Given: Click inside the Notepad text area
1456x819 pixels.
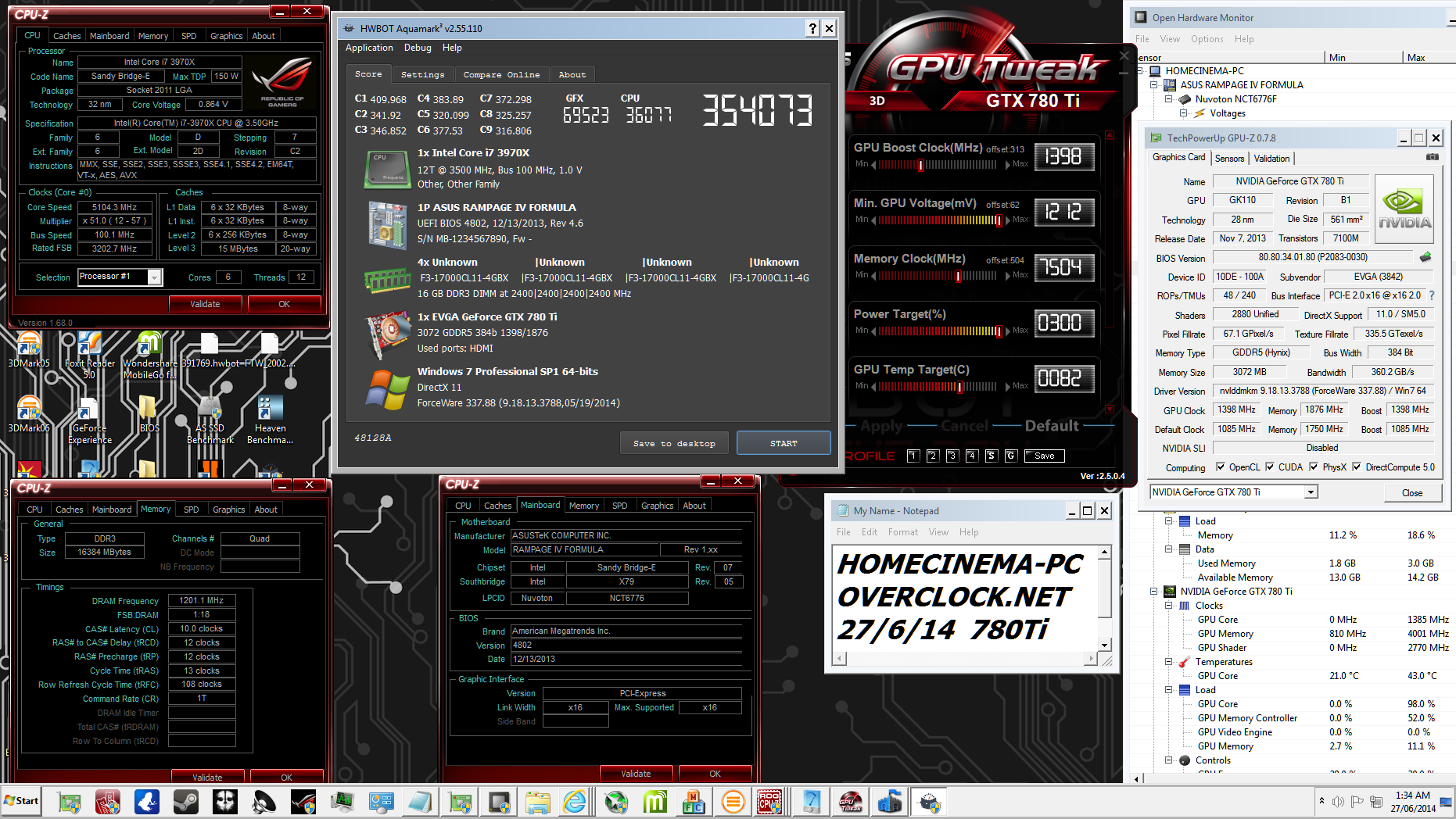Looking at the screenshot, I should 964,597.
